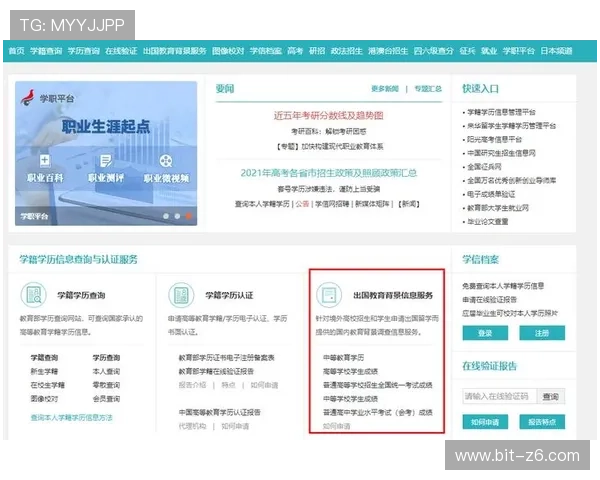The width and height of the screenshot is (600, 480).
Task: Click the 报告特点 button
Action: click(542, 422)
